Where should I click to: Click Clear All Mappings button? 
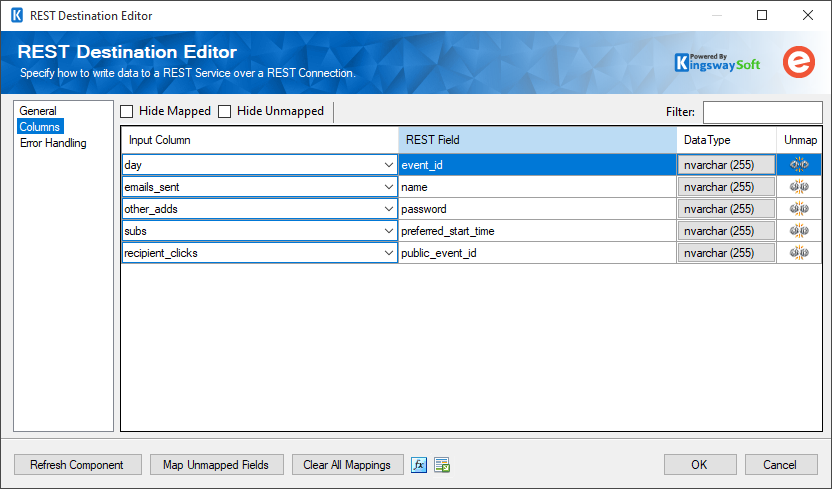coord(348,465)
